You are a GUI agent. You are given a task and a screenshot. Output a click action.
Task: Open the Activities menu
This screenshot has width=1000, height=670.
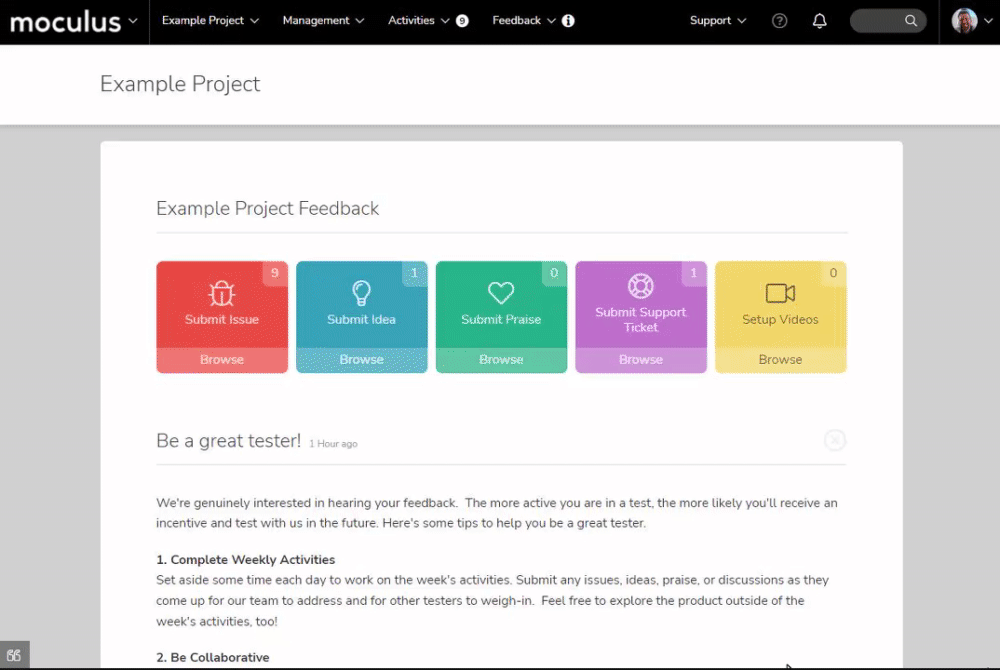(x=418, y=21)
